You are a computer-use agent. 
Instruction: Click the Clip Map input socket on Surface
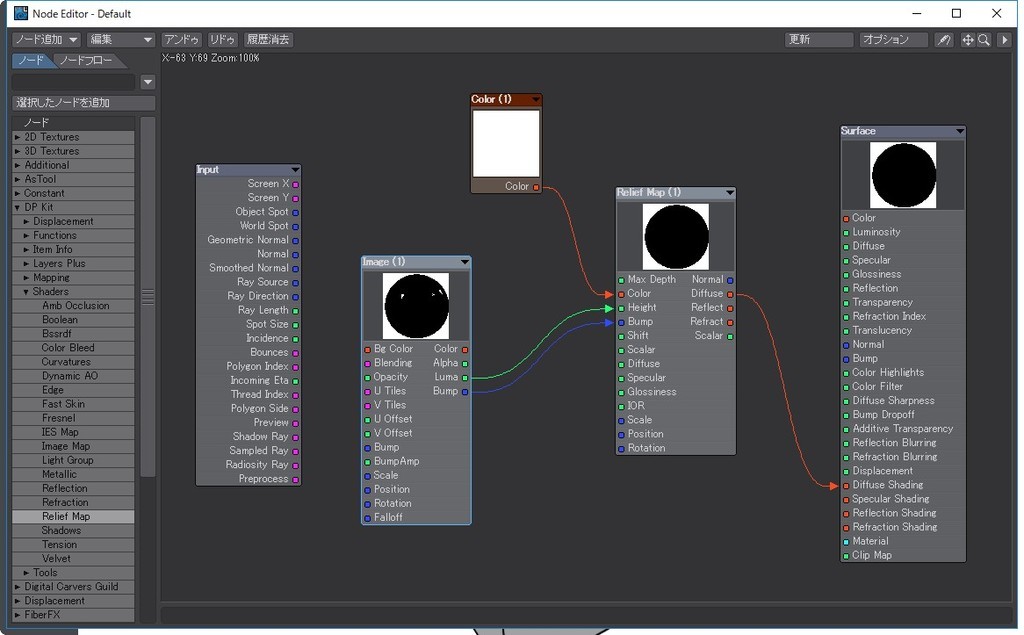[846, 555]
